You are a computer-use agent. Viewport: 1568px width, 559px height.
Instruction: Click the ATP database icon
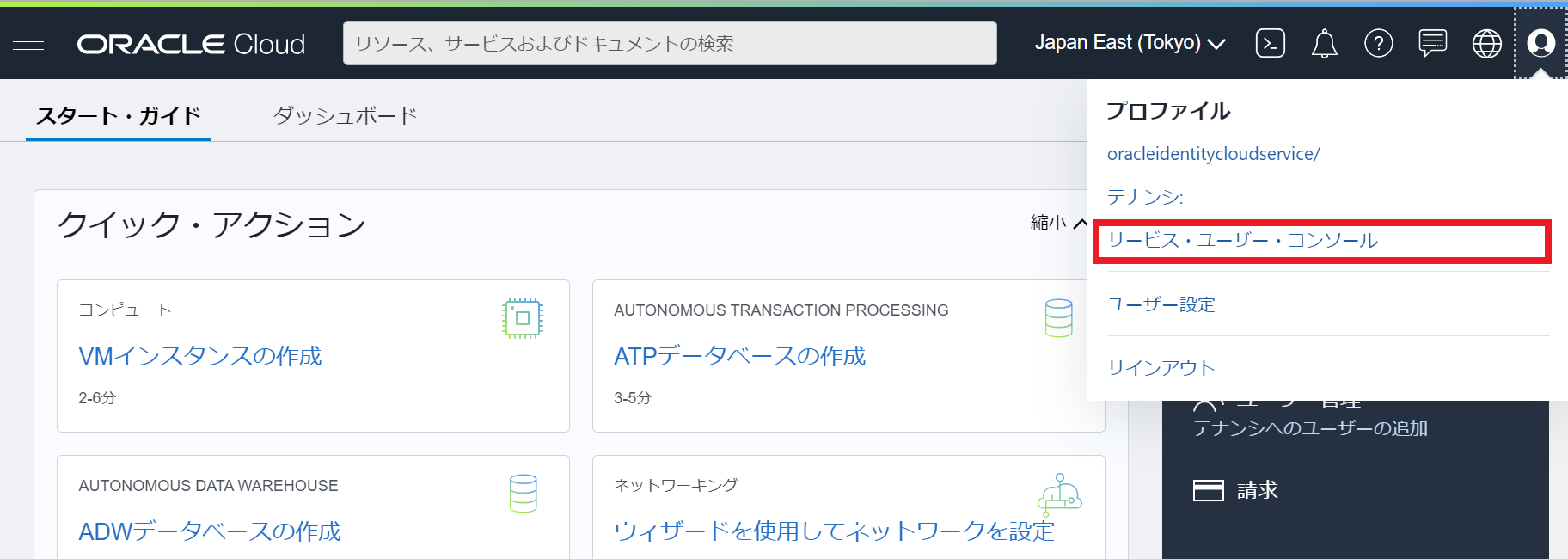pyautogui.click(x=1059, y=318)
